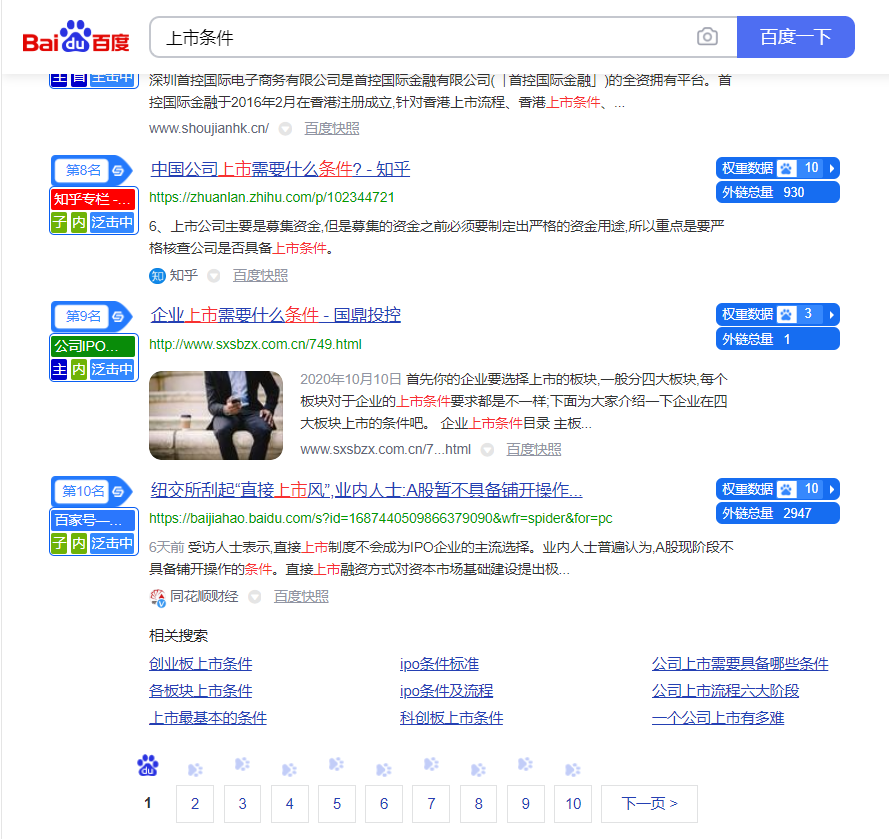Open related search 一个公司上市有多难

[x=718, y=718]
